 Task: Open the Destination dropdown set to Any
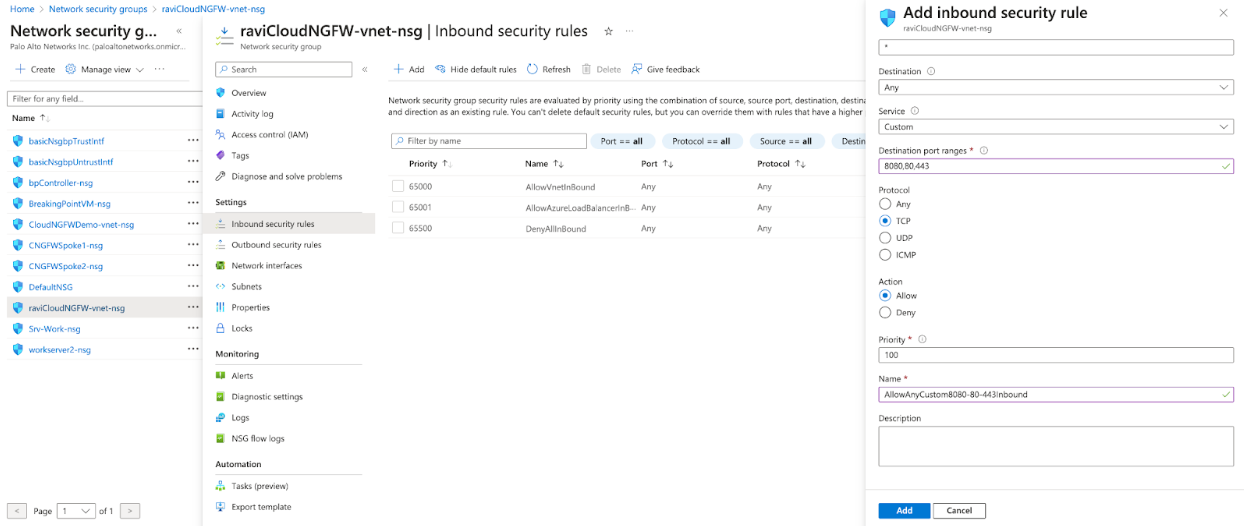(x=1055, y=88)
